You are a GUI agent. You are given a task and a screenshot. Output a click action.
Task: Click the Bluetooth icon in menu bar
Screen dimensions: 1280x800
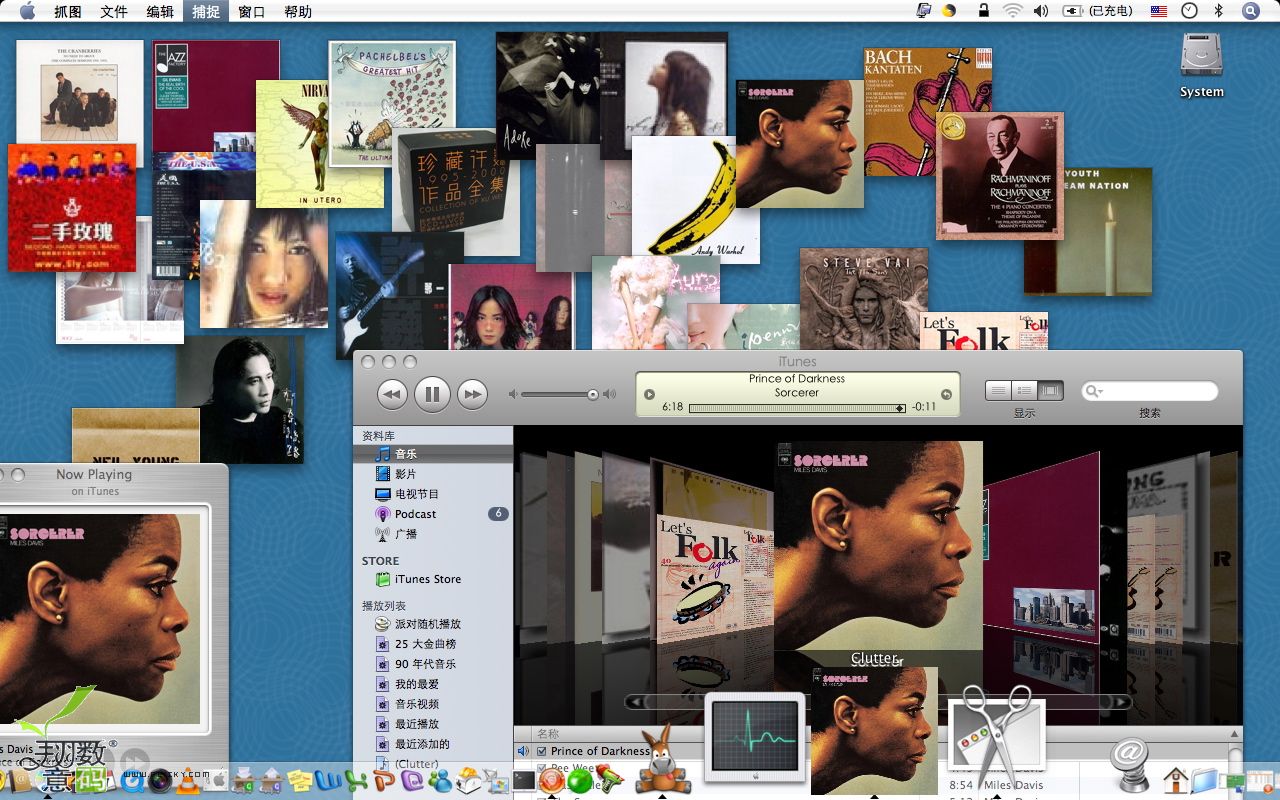coord(1218,11)
